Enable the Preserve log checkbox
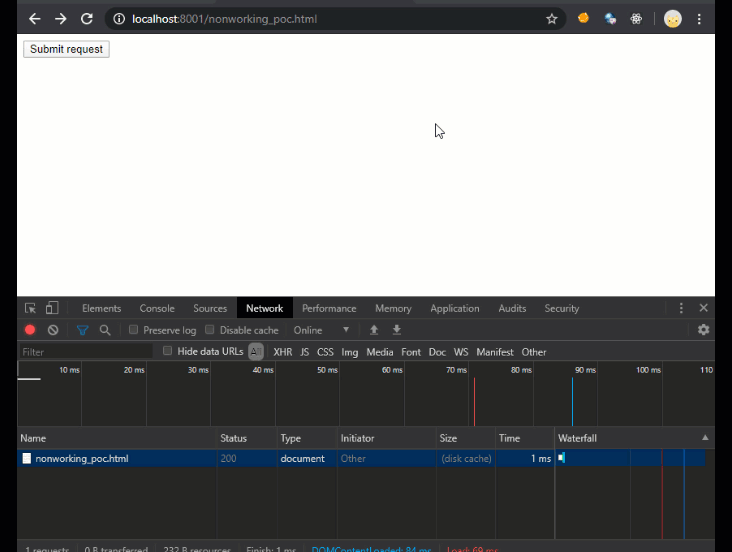 click(134, 330)
